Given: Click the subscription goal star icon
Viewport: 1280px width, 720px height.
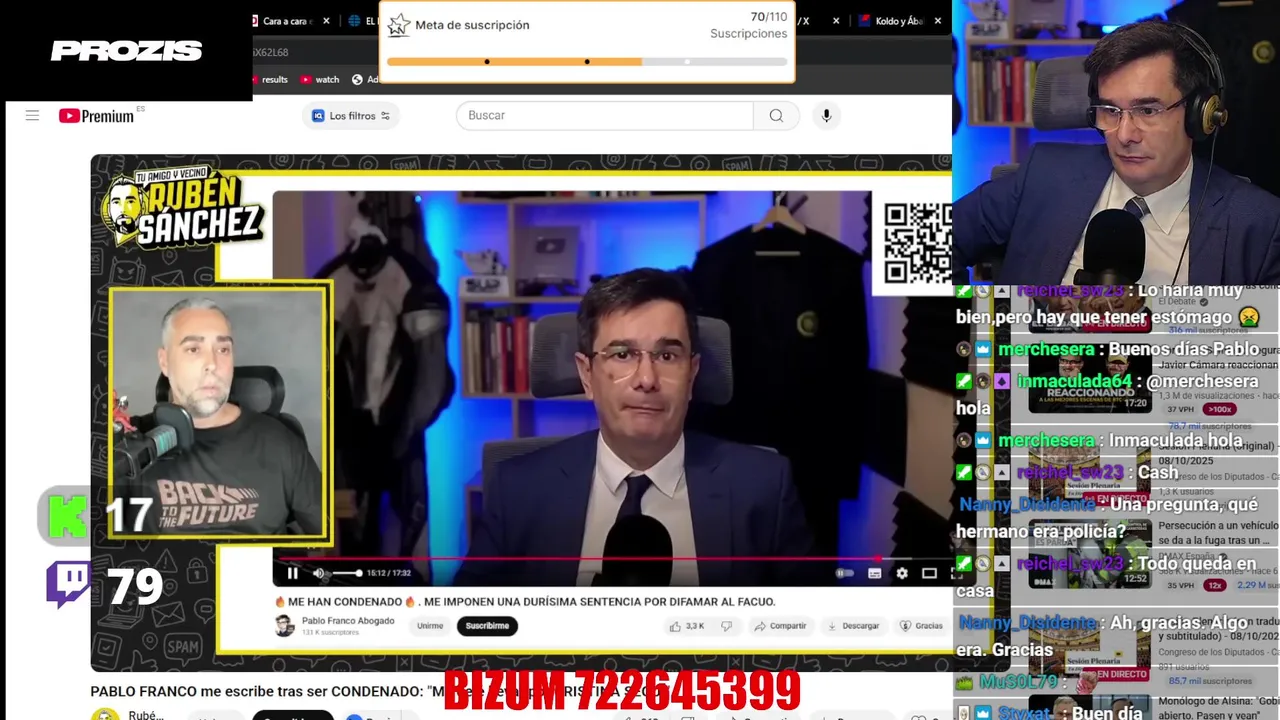Looking at the screenshot, I should [398, 25].
